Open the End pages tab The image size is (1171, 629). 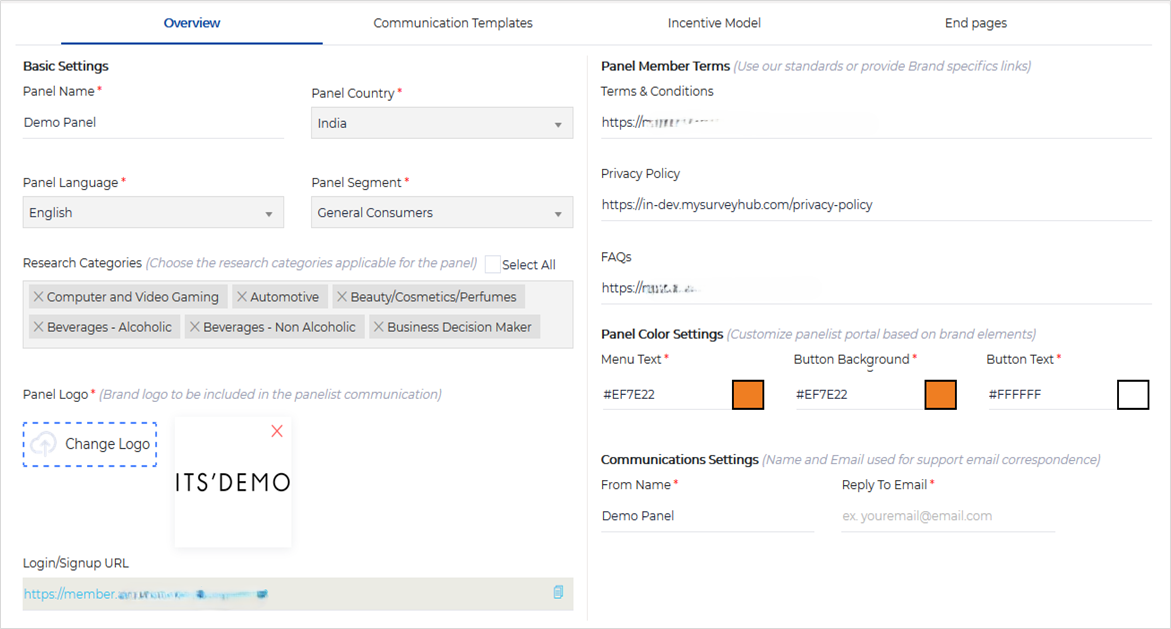[x=975, y=23]
